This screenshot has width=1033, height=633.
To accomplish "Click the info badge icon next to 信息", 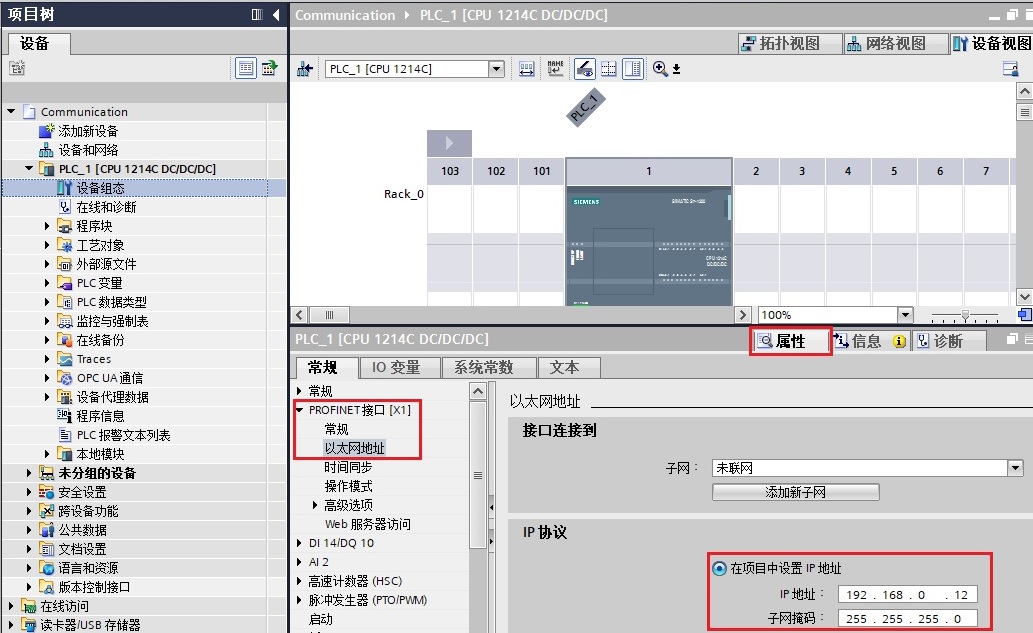I will tap(899, 341).
